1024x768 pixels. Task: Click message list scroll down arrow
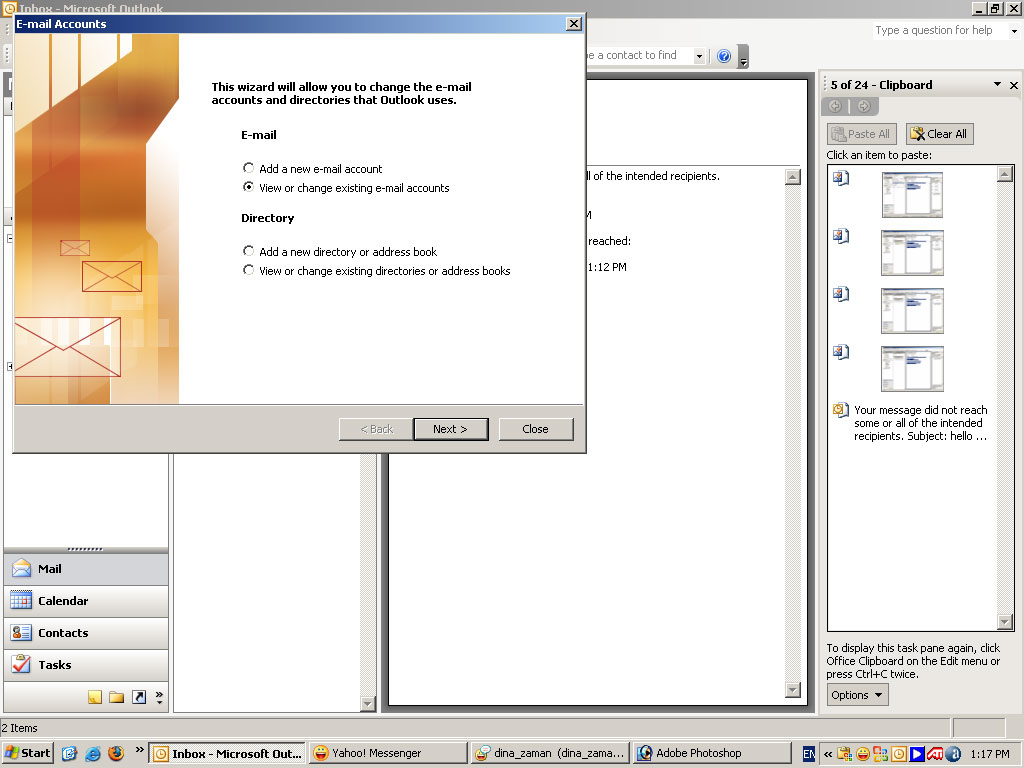368,703
